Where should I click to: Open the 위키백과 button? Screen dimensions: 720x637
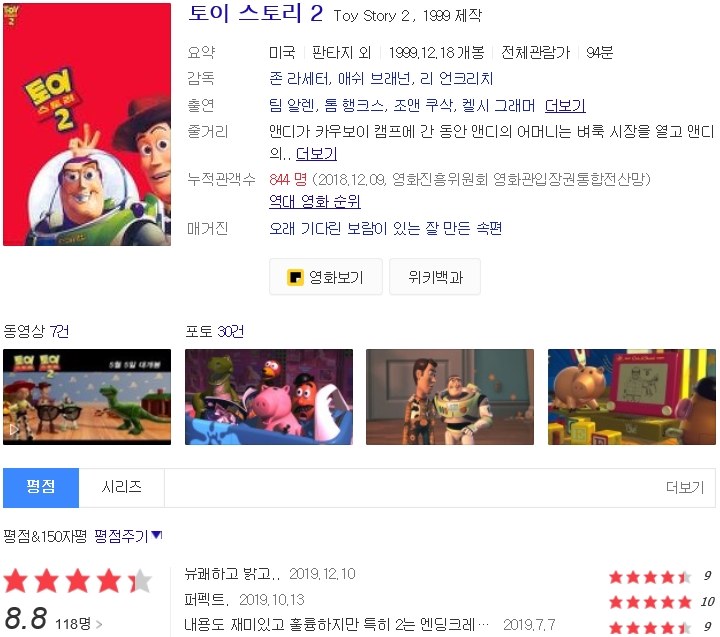click(x=435, y=277)
